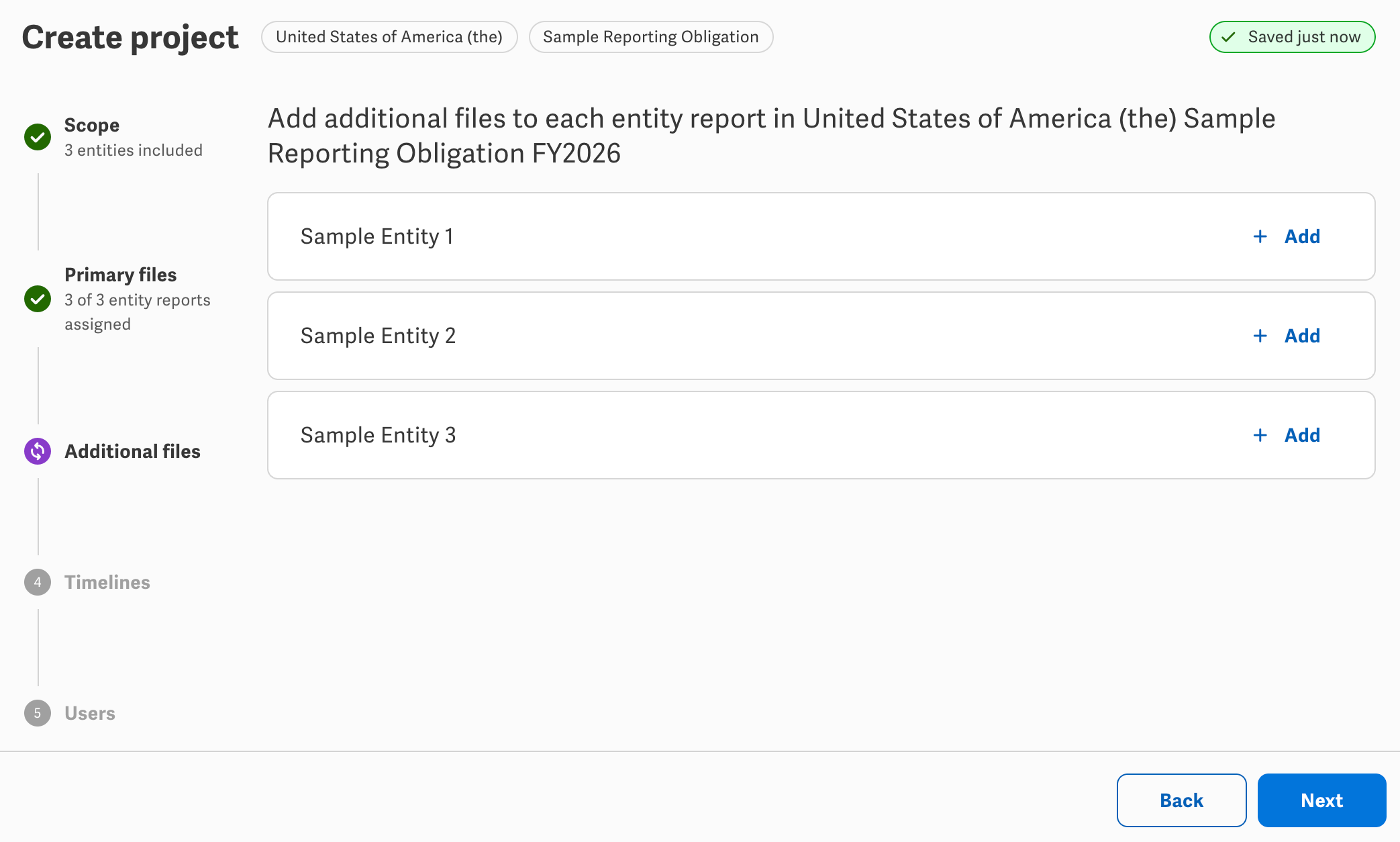Click the checkmark in Saved just now badge
Image resolution: width=1400 pixels, height=842 pixels.
pyautogui.click(x=1229, y=37)
